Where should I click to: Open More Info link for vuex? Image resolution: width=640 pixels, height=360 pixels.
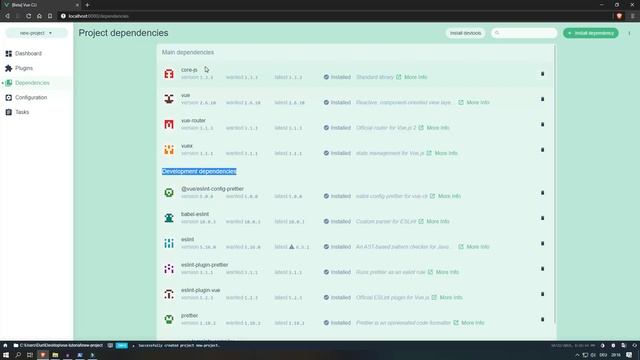click(x=442, y=153)
